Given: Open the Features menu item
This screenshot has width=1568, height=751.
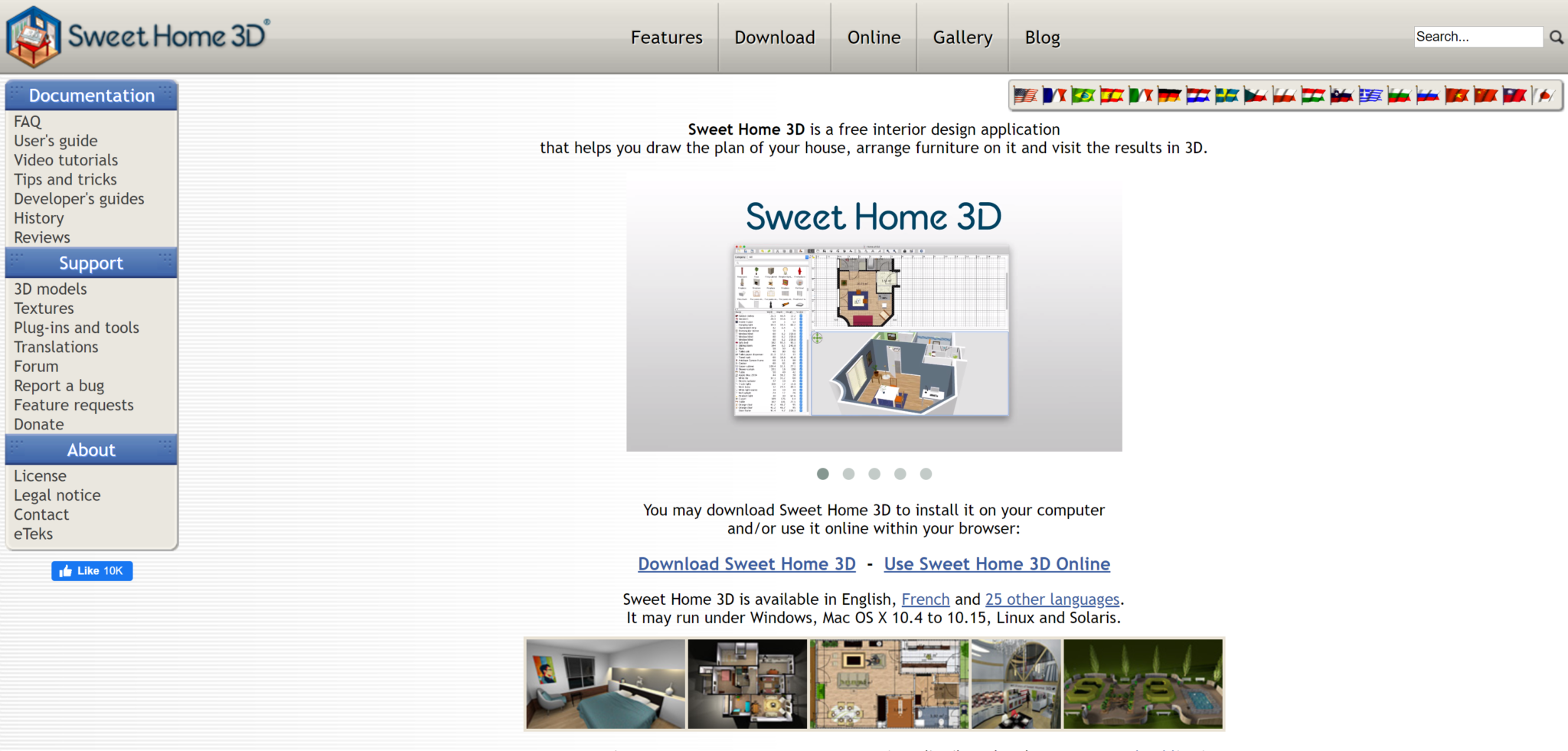Looking at the screenshot, I should point(666,37).
